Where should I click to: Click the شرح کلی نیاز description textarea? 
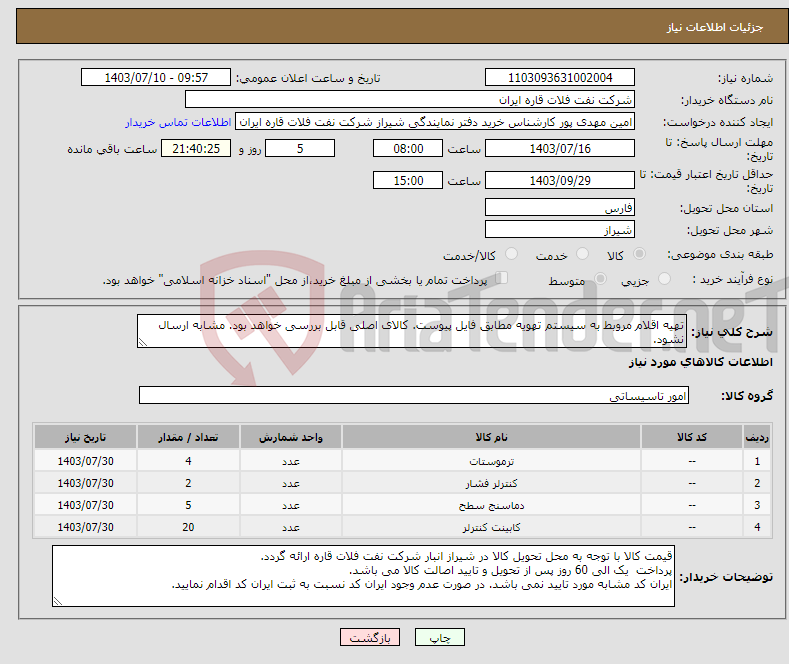tap(412, 331)
